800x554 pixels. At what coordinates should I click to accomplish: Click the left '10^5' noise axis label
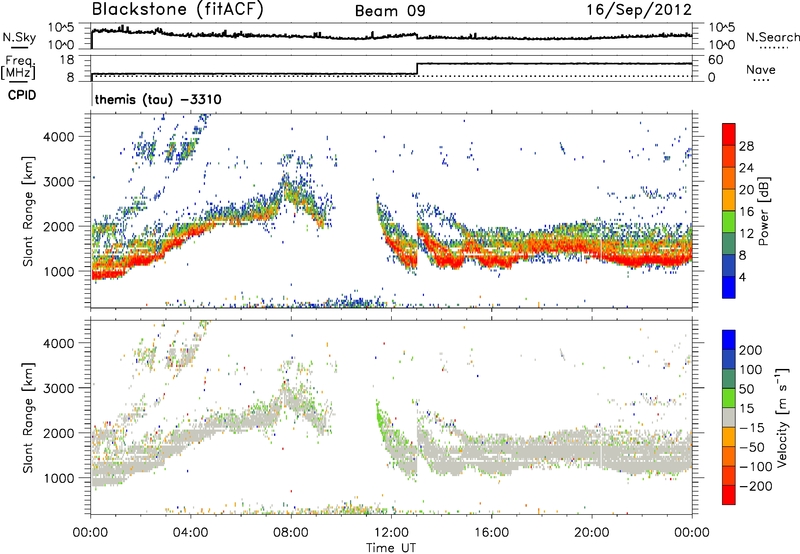[61, 28]
